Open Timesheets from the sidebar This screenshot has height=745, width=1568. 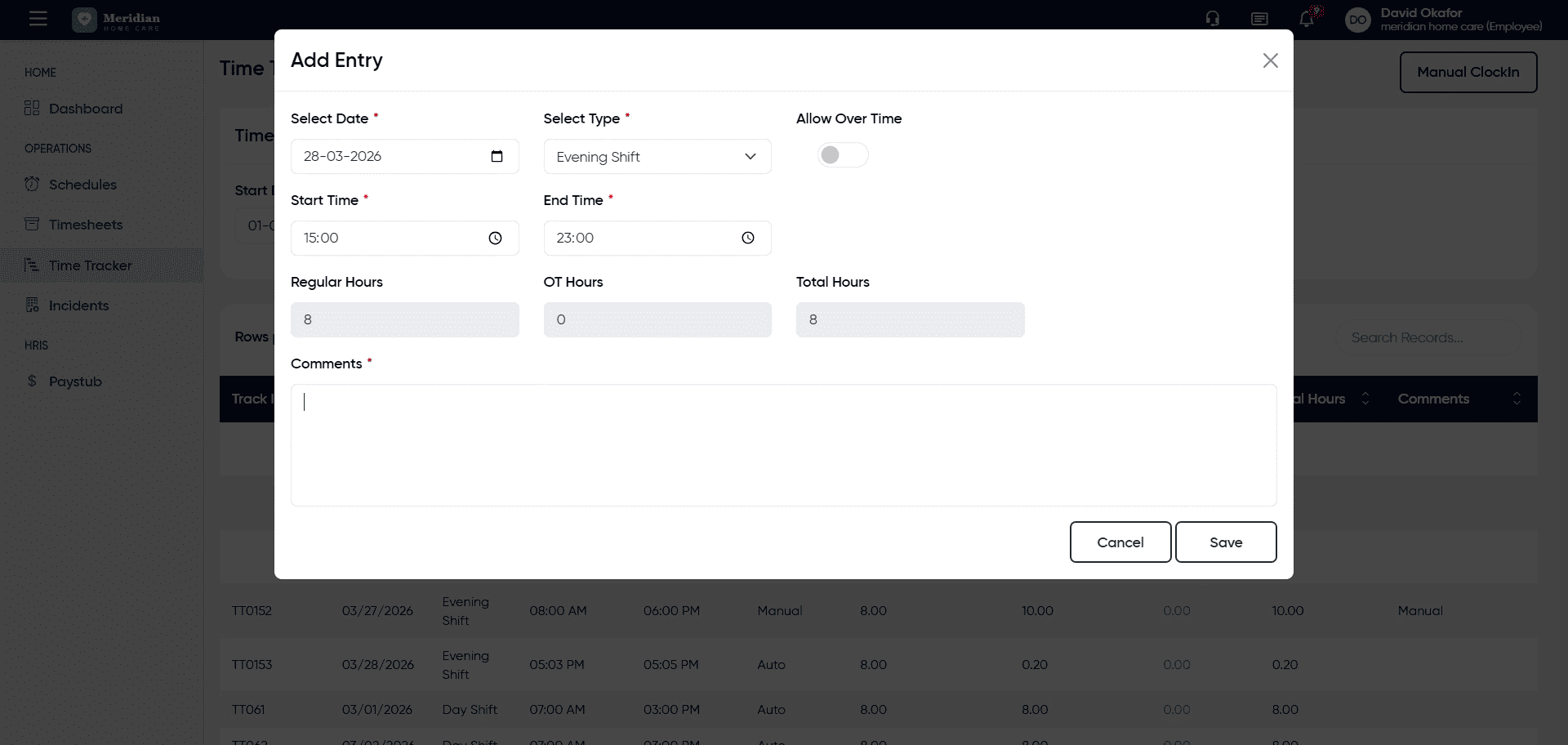coord(85,225)
